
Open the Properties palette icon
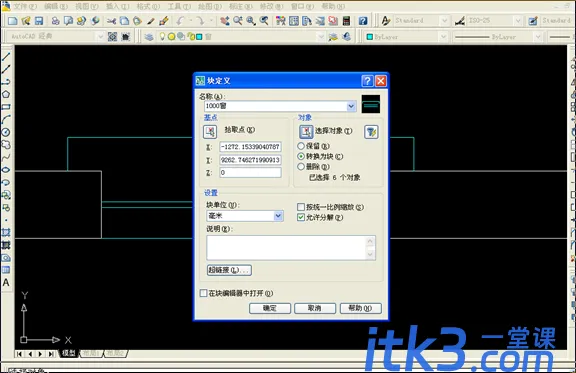click(281, 21)
